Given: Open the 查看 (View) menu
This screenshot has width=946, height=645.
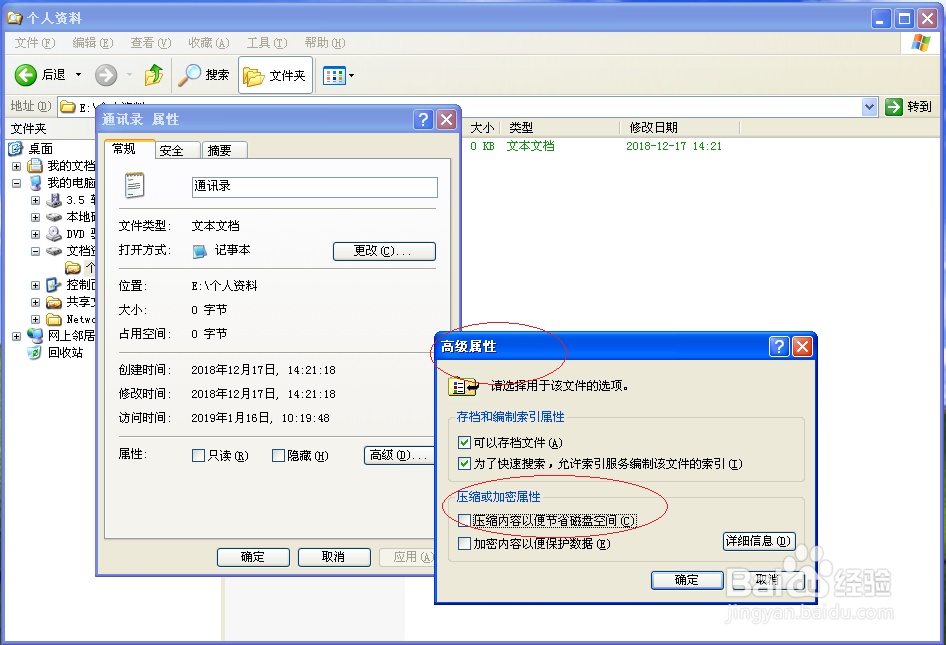Looking at the screenshot, I should tap(150, 43).
